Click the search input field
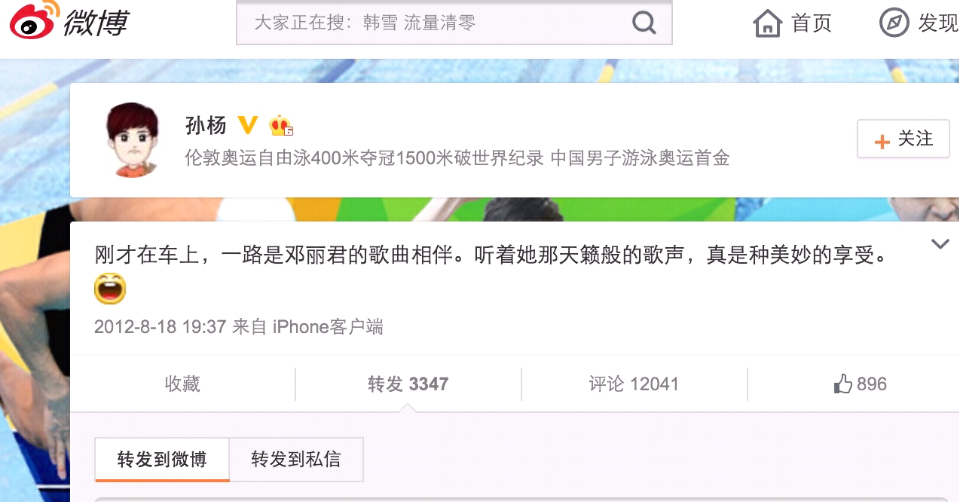The width and height of the screenshot is (959, 502). click(x=434, y=23)
